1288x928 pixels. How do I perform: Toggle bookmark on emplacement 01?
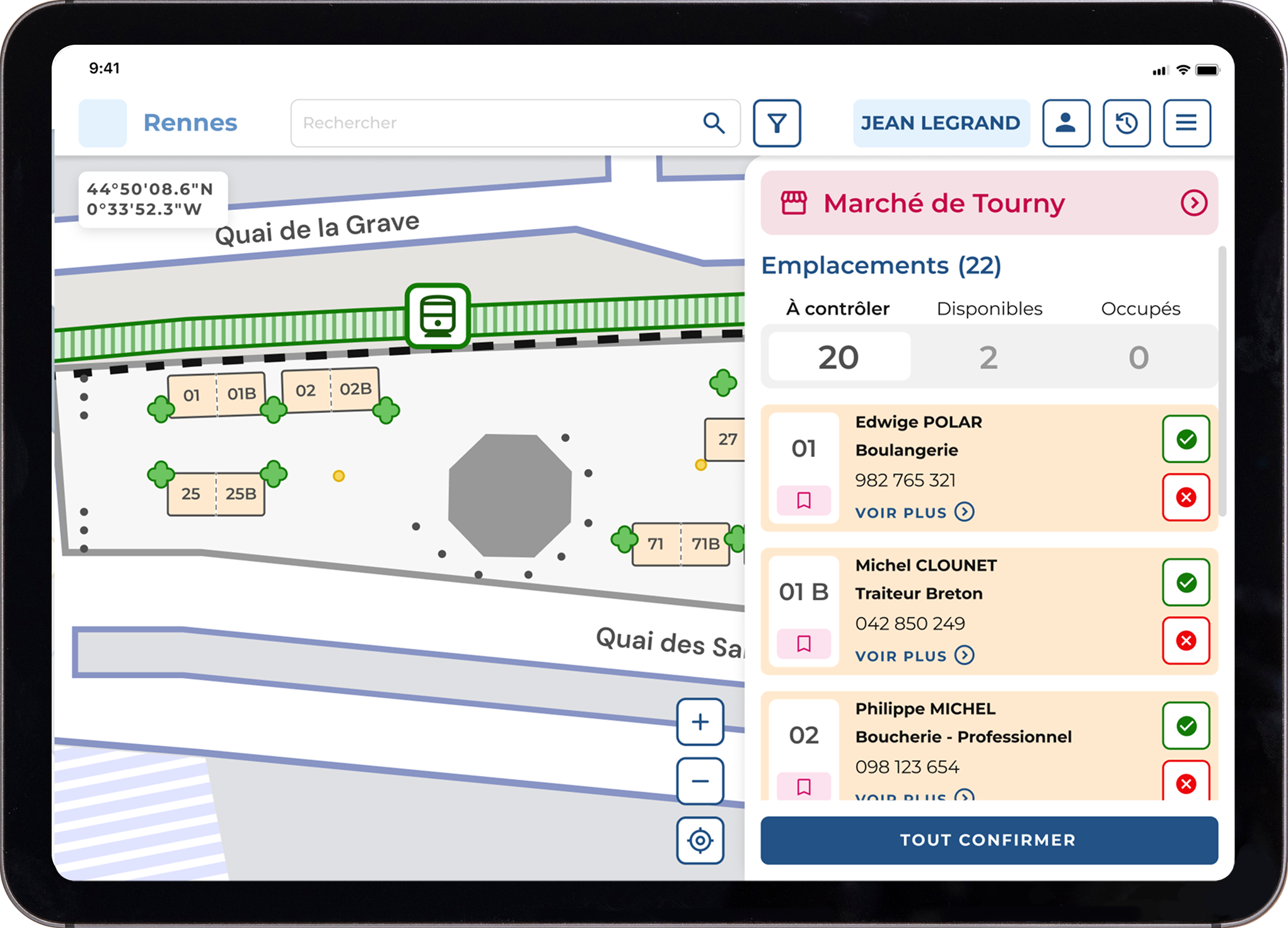pyautogui.click(x=803, y=501)
